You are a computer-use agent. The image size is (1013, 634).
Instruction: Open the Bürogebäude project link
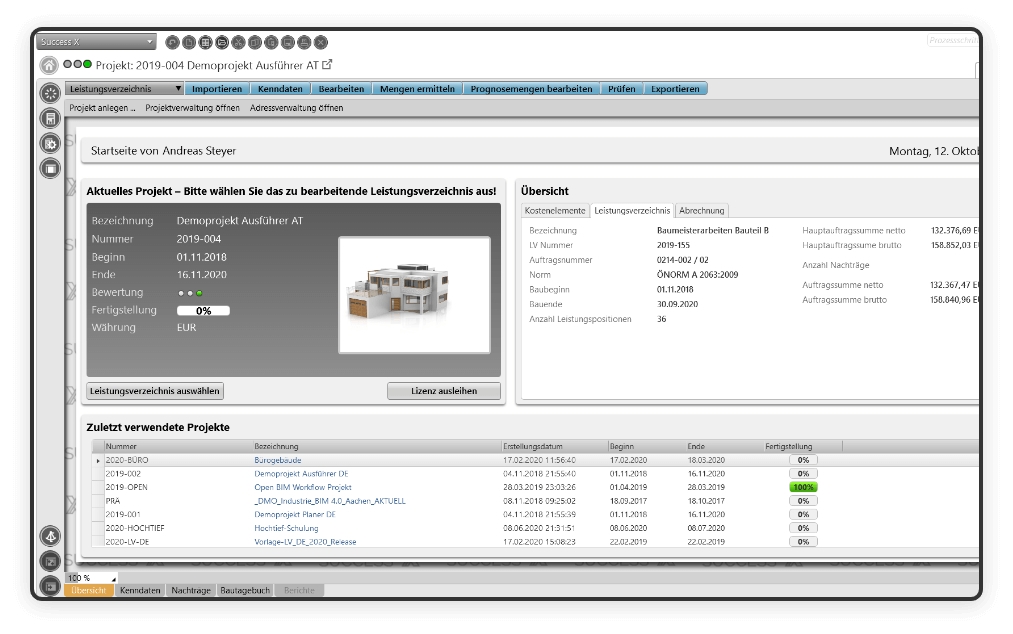[x=278, y=460]
